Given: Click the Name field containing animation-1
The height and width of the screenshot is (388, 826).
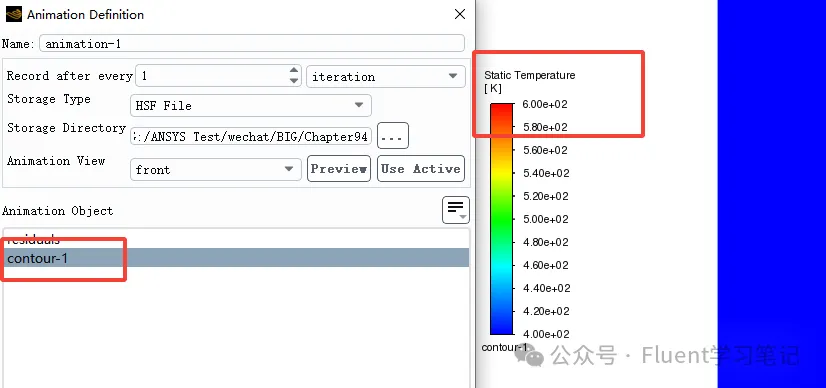Looking at the screenshot, I should coord(252,43).
